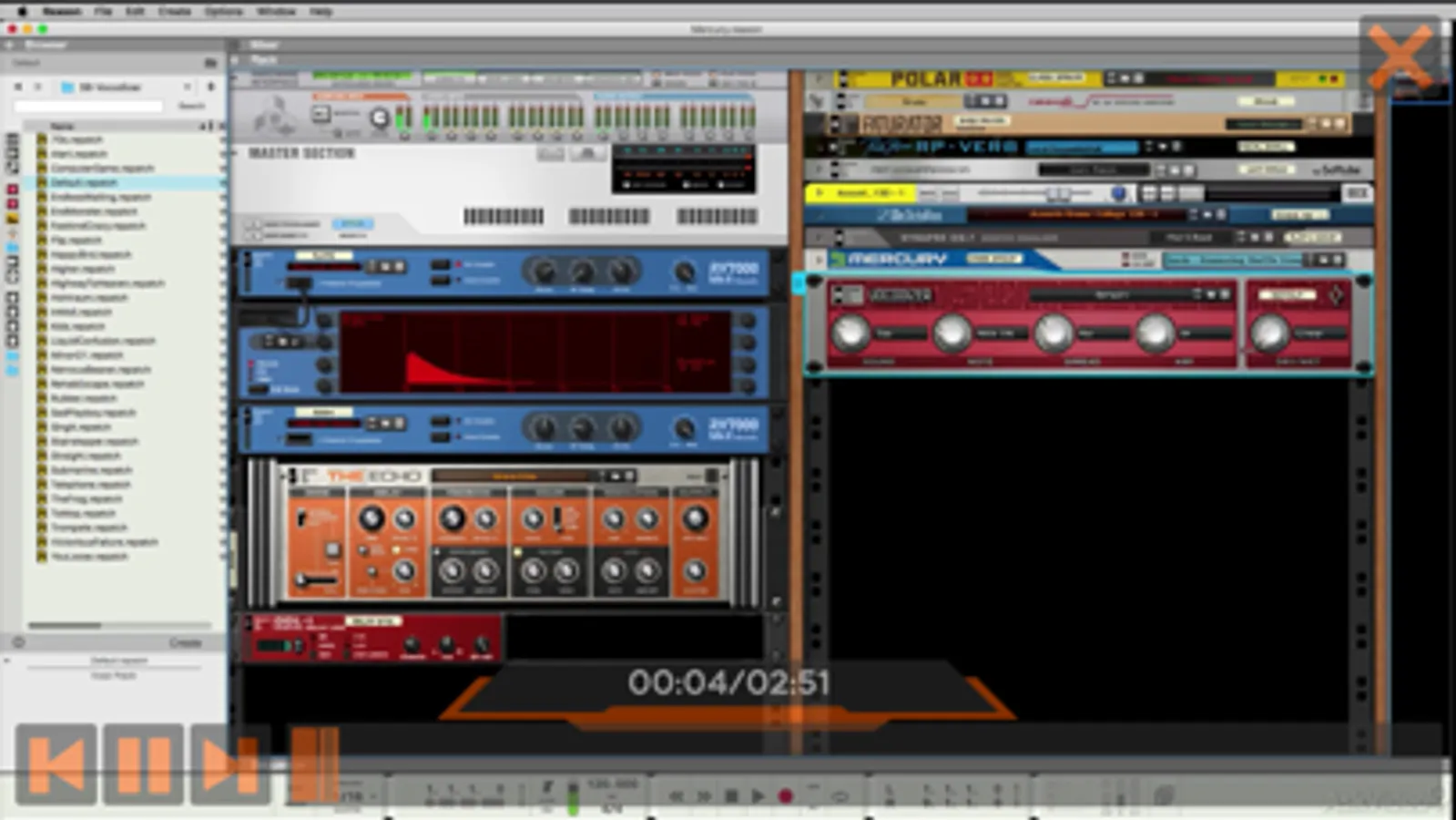Open the Help menu

tap(321, 11)
